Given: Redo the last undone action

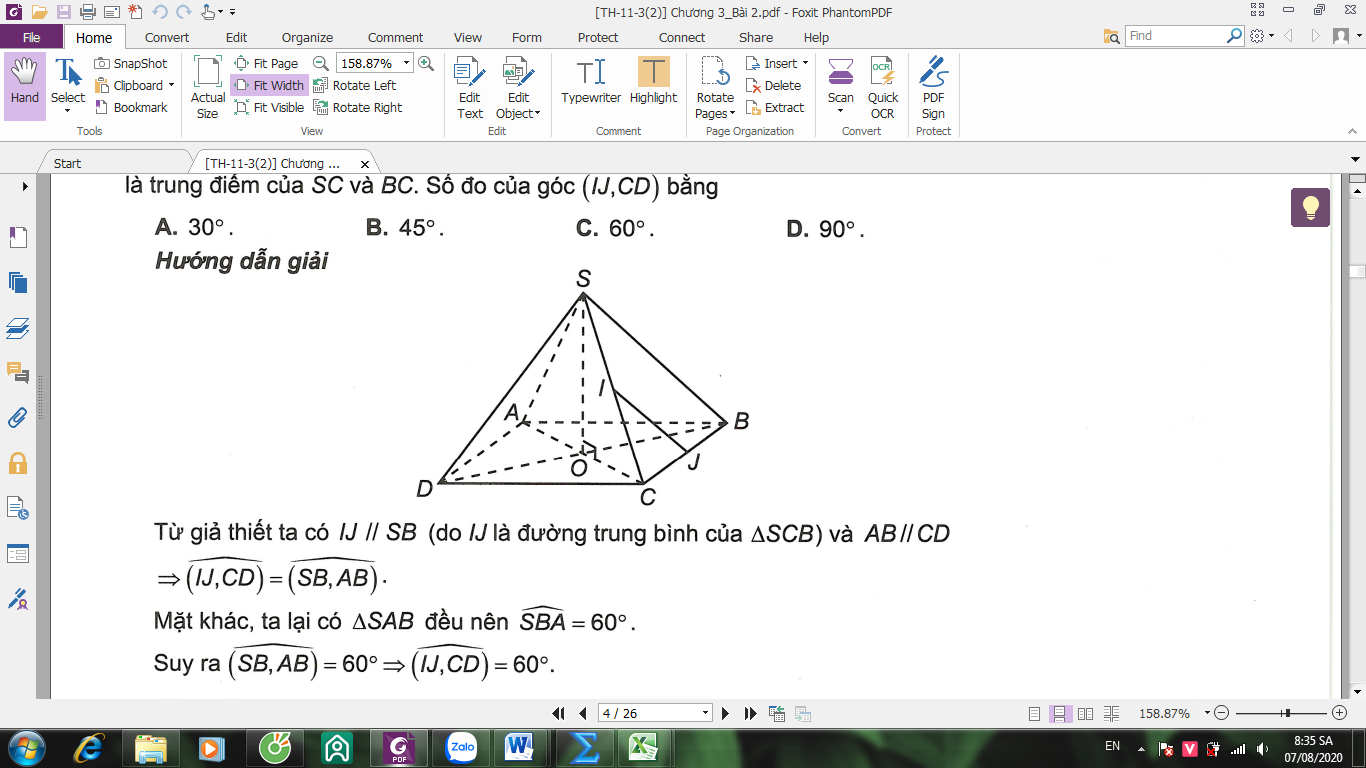Looking at the screenshot, I should pos(183,12).
